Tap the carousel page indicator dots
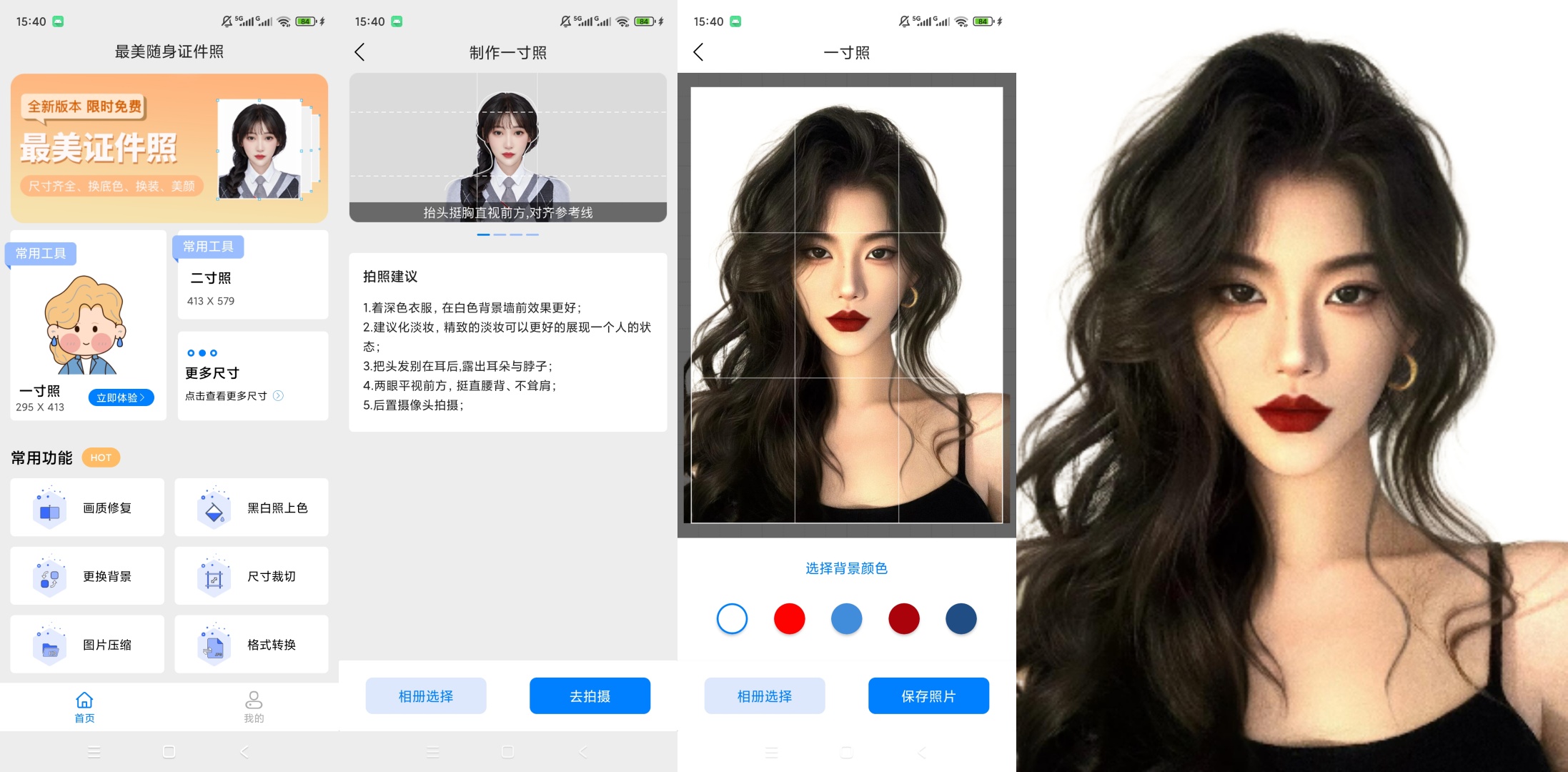Screen dimensions: 1568x772 point(508,234)
